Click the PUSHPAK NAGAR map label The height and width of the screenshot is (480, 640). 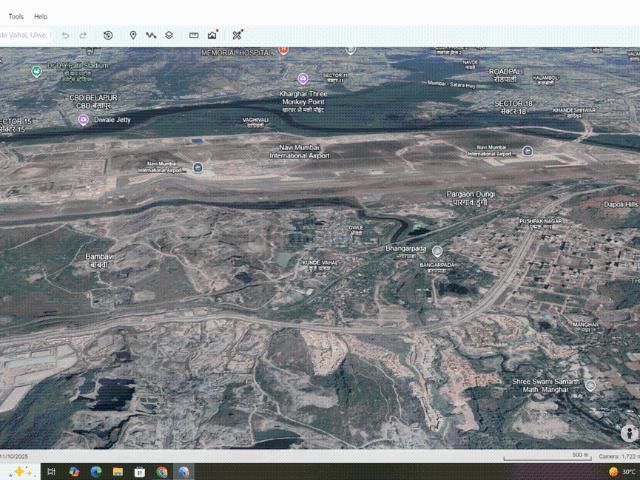tap(540, 223)
